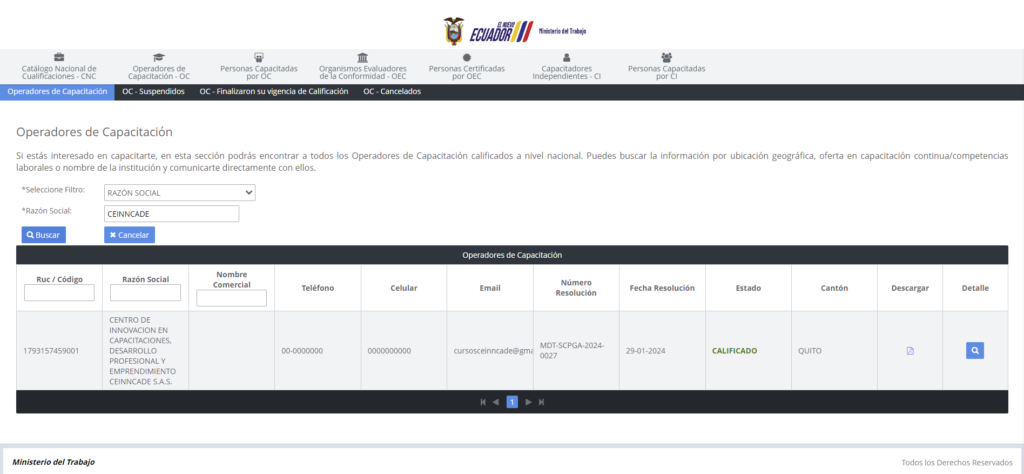Viewport: 1024px width, 474px height.
Task: Click the Ruc / Código column filter box
Action: click(59, 292)
